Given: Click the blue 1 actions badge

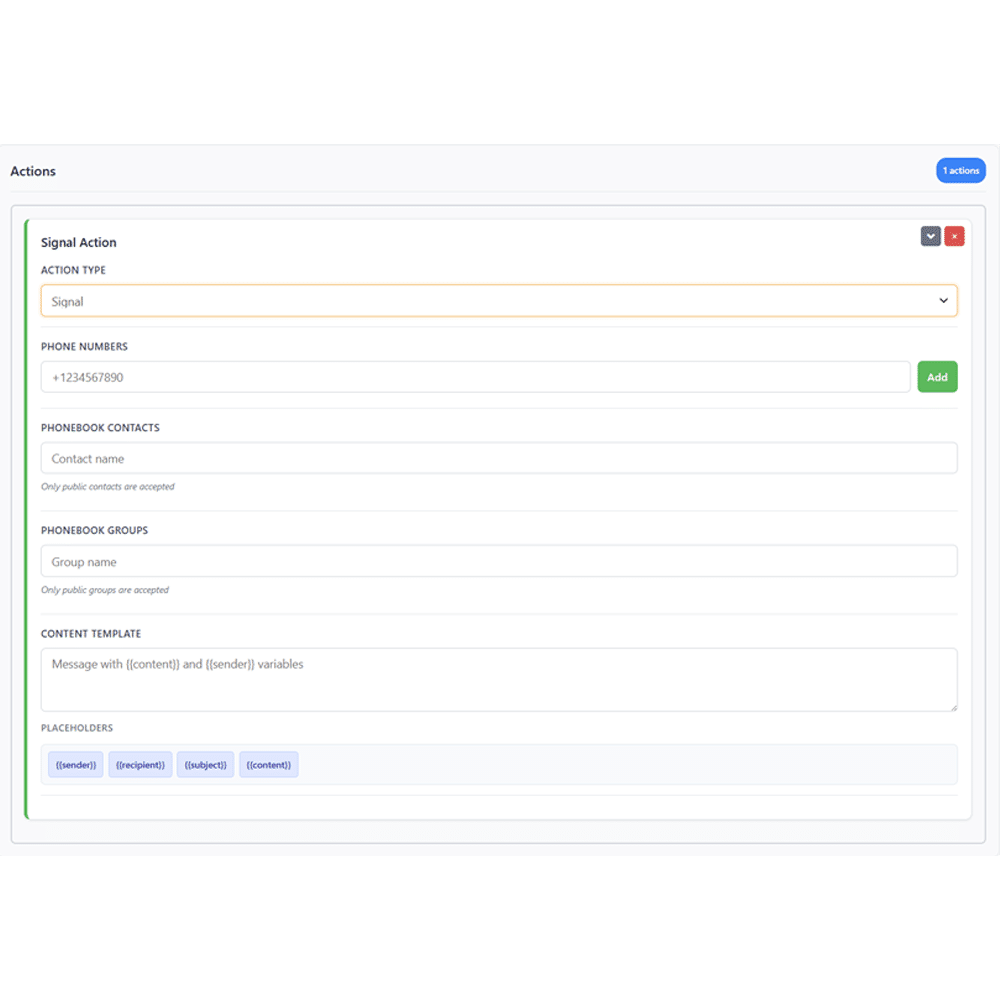Looking at the screenshot, I should (960, 170).
